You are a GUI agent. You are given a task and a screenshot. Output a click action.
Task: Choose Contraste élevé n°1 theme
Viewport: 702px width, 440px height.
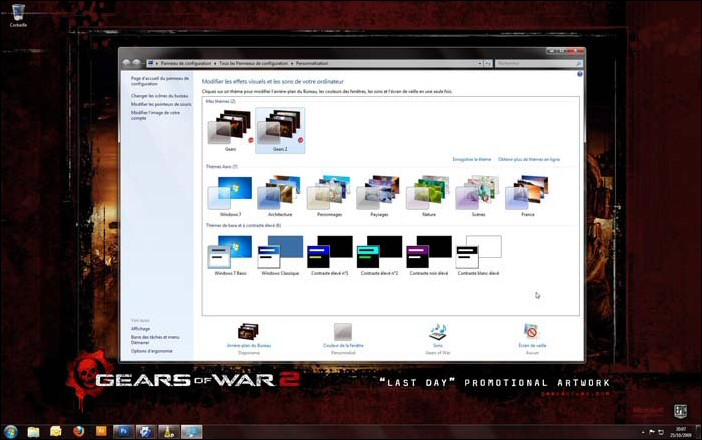click(x=330, y=255)
